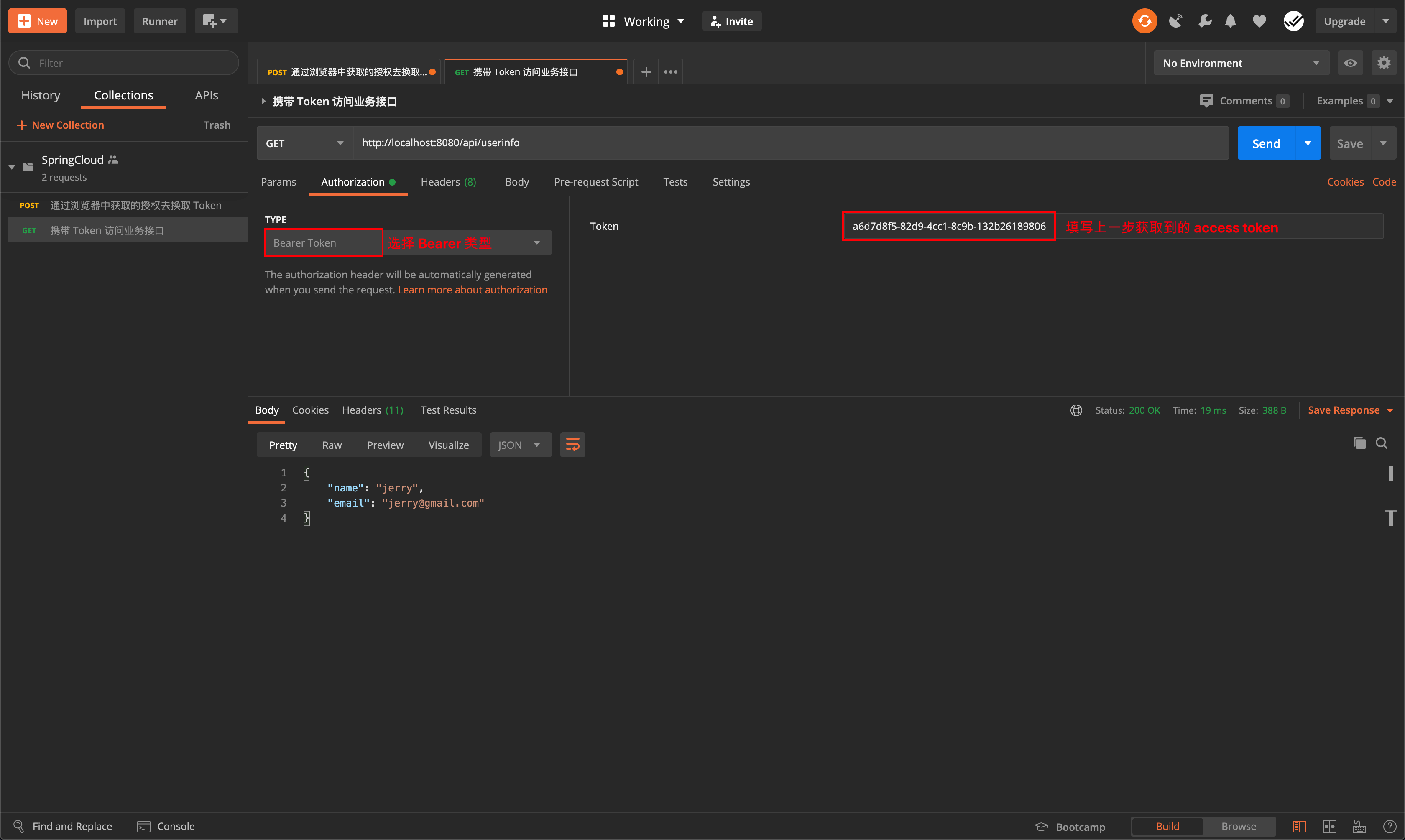Expand the request name description arrow
The image size is (1405, 840).
point(263,101)
